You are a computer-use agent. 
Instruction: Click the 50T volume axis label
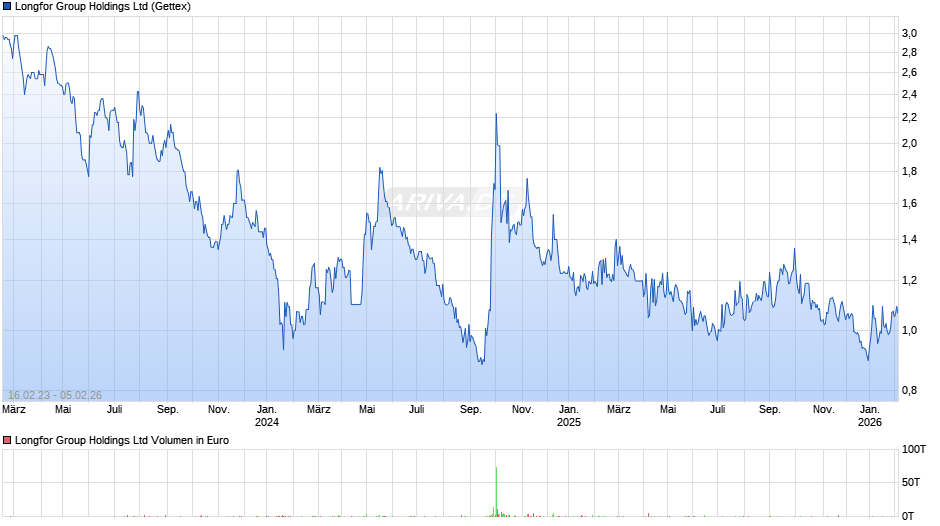click(911, 482)
